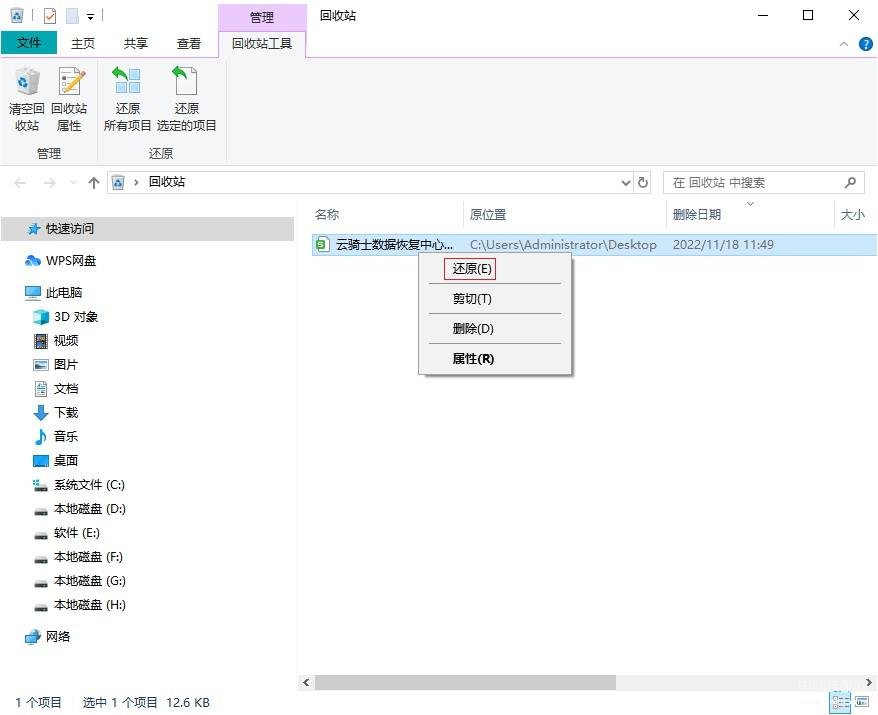
Task: Click the search box 在 回收站 中搜索
Action: point(756,183)
